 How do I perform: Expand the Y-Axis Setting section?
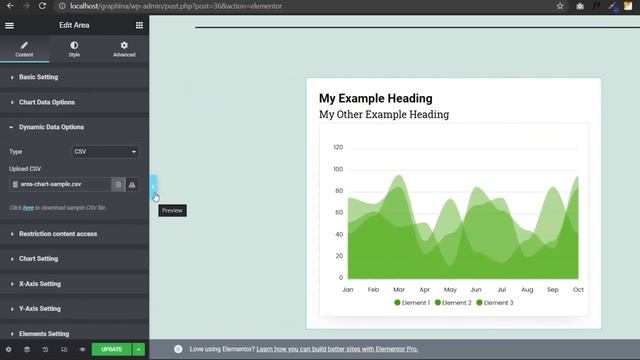[x=74, y=309]
